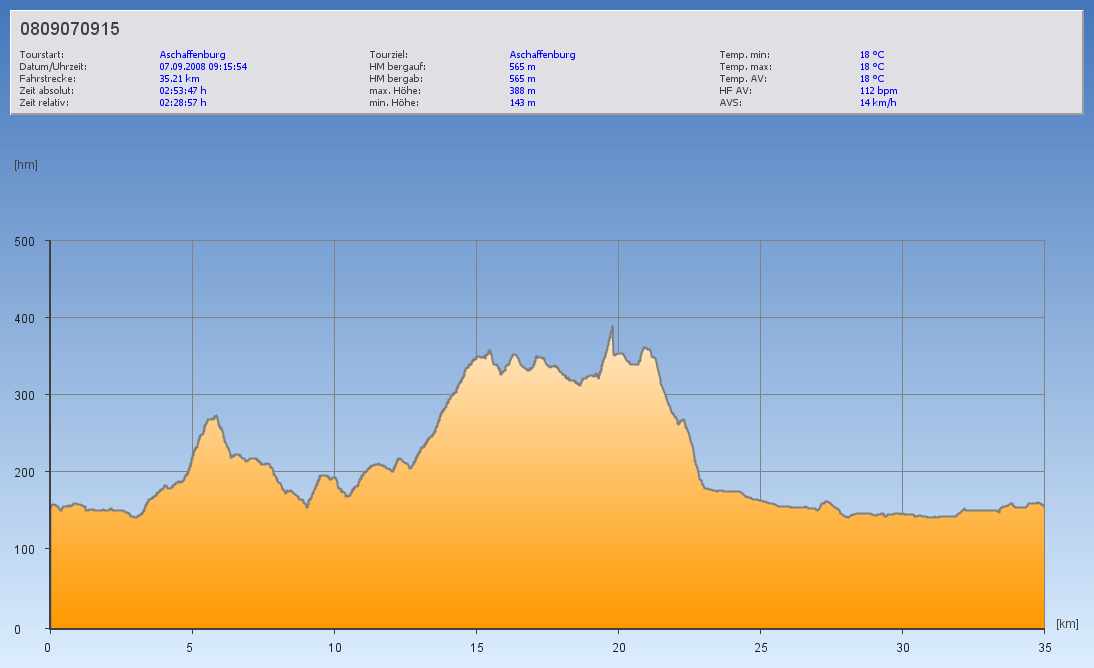The height and width of the screenshot is (668, 1094).
Task: Click the HM bergauf value 565 m
Action: (522, 66)
